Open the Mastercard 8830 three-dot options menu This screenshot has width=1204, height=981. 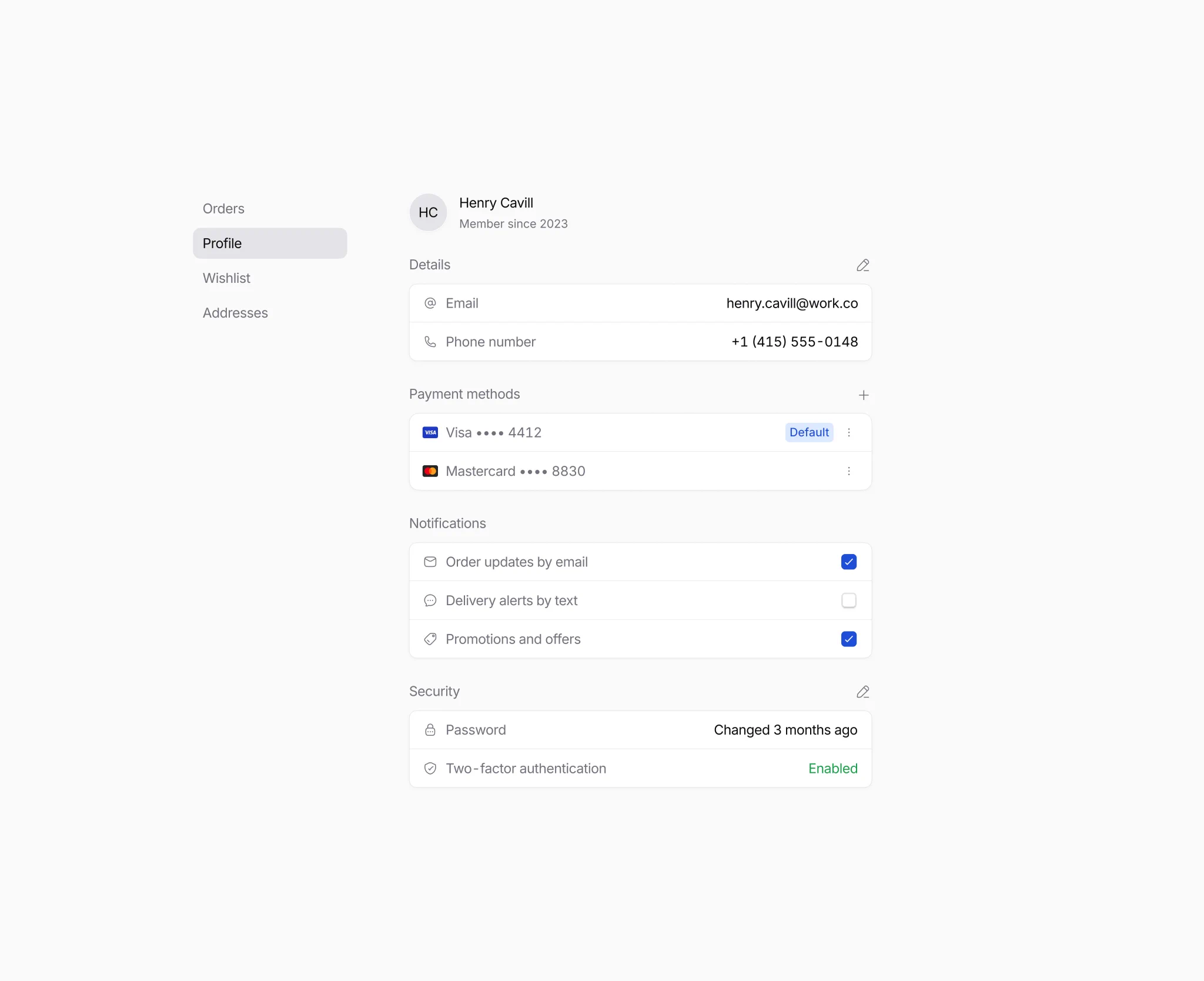848,471
